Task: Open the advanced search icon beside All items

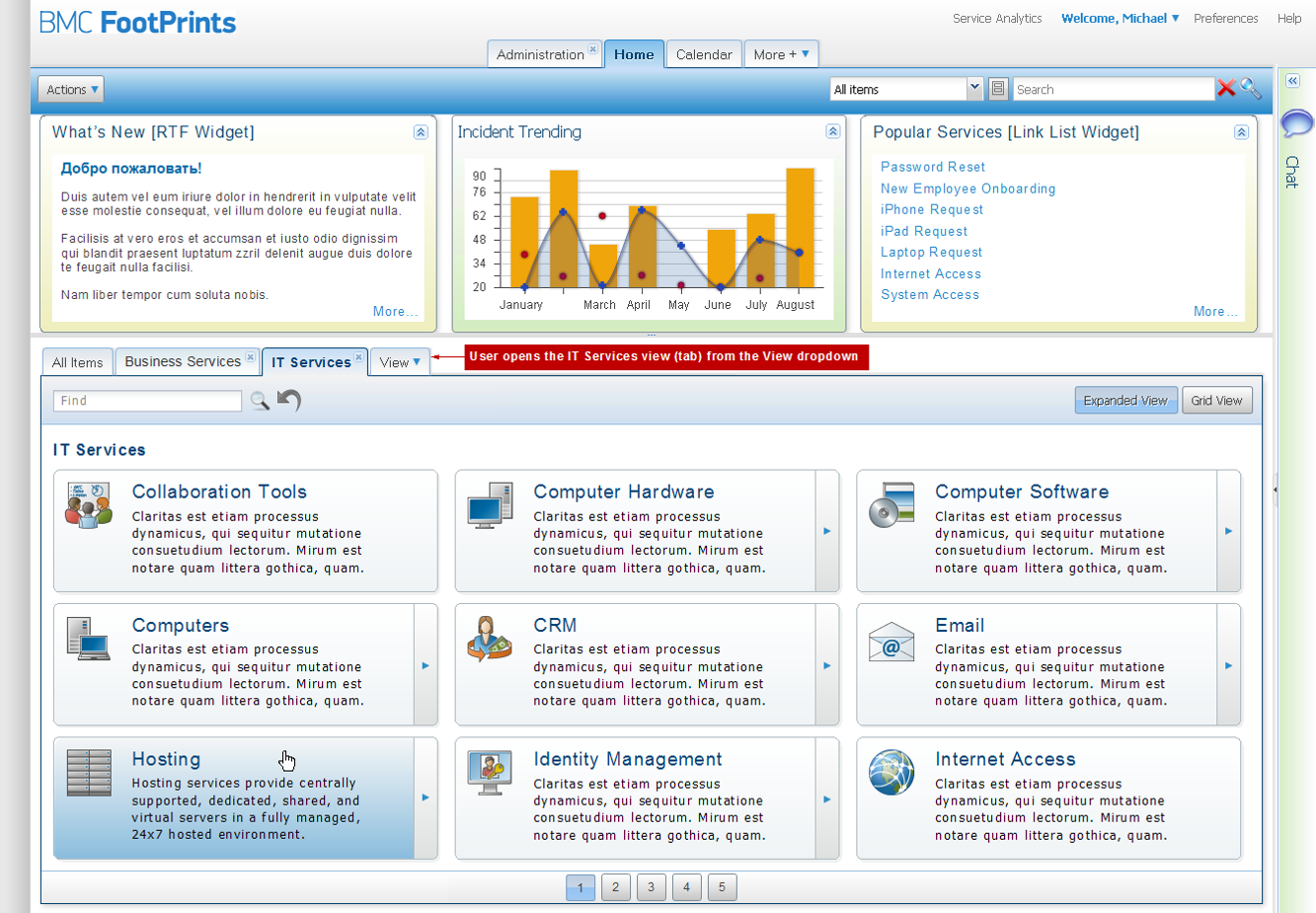Action: [998, 89]
